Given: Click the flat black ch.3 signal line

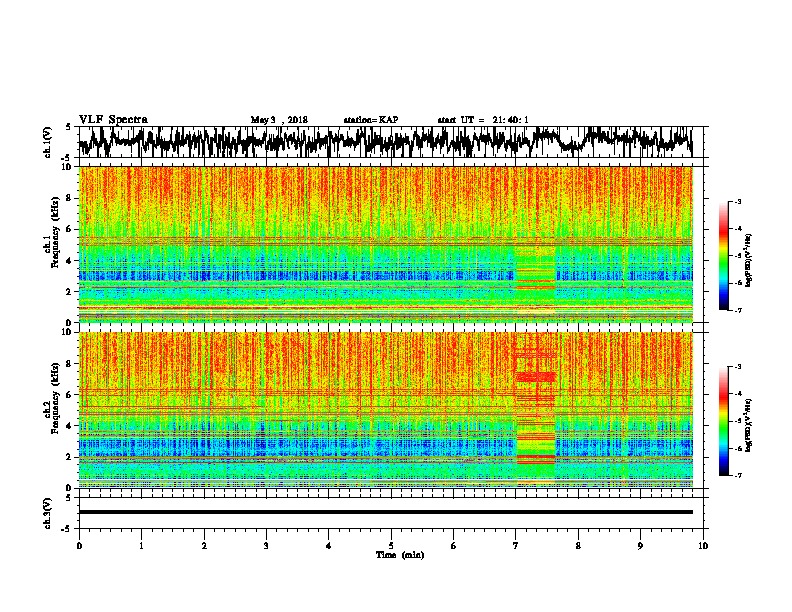Looking at the screenshot, I should click(386, 512).
